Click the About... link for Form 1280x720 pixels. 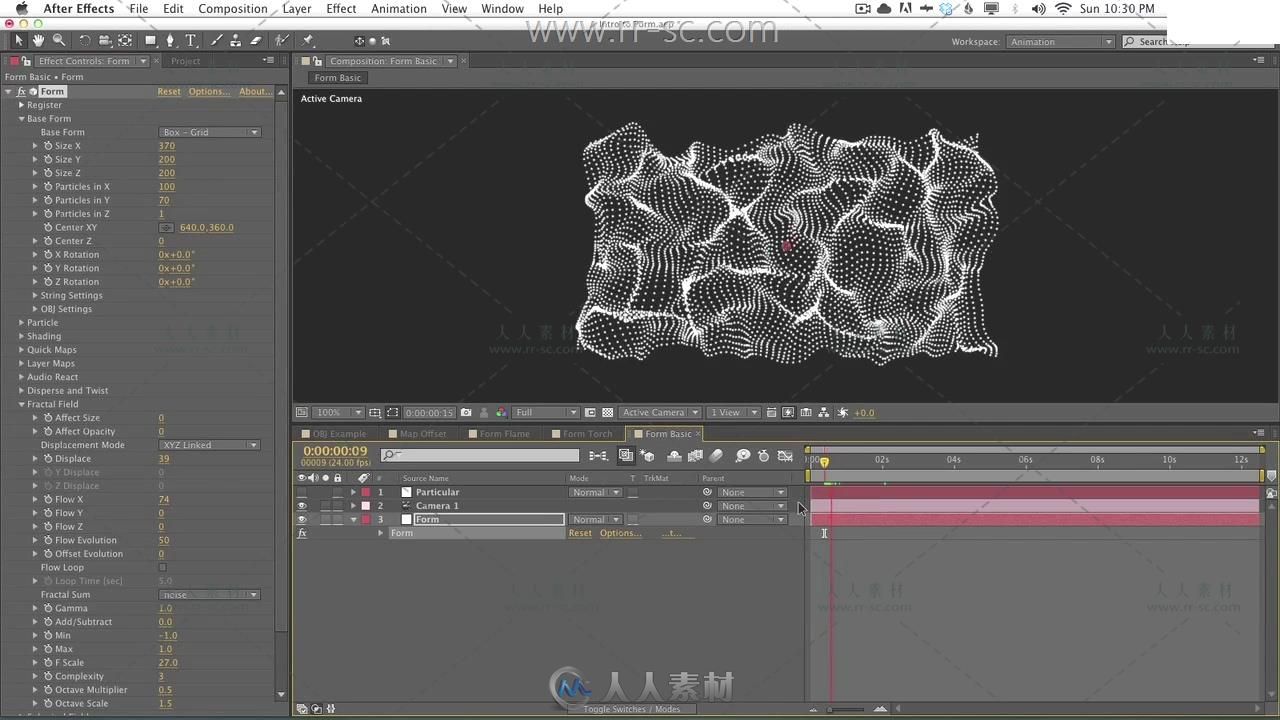click(255, 91)
